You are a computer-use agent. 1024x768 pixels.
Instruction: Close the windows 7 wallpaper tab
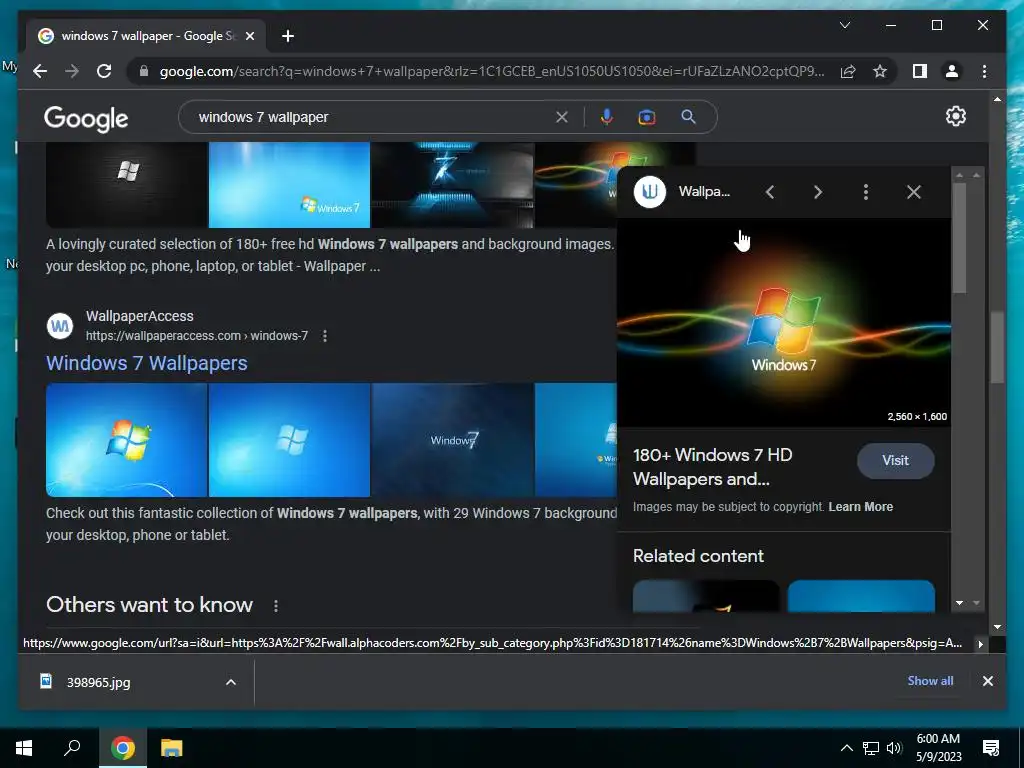click(x=249, y=36)
